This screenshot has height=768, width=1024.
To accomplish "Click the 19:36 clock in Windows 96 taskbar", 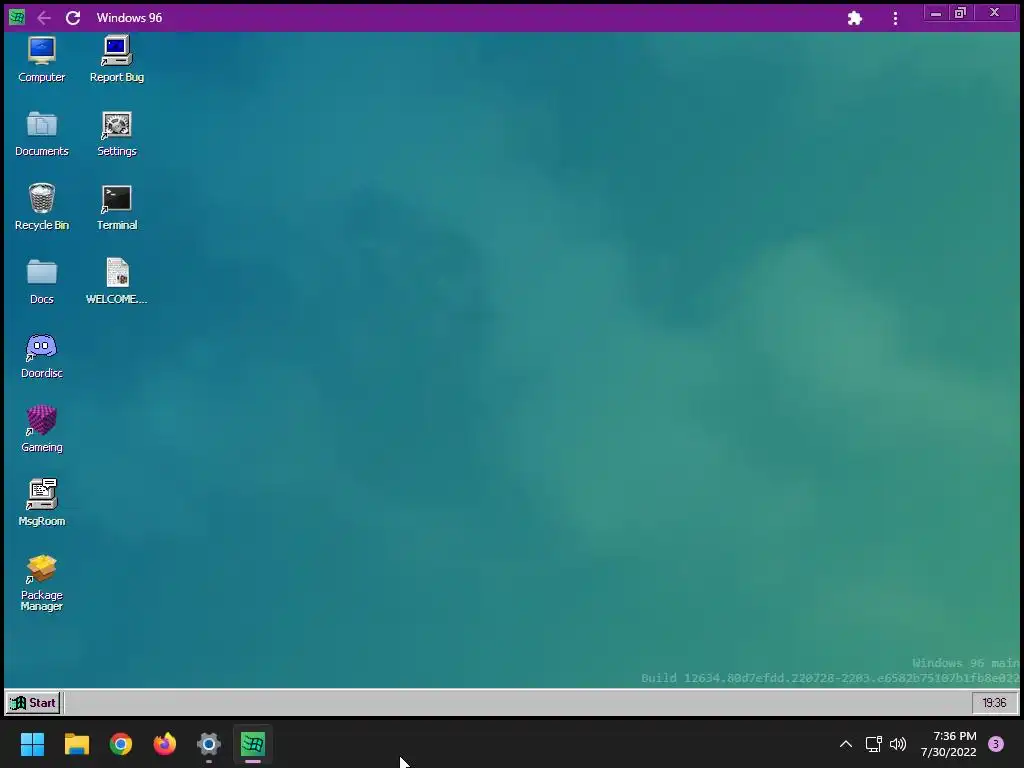I will pos(994,703).
